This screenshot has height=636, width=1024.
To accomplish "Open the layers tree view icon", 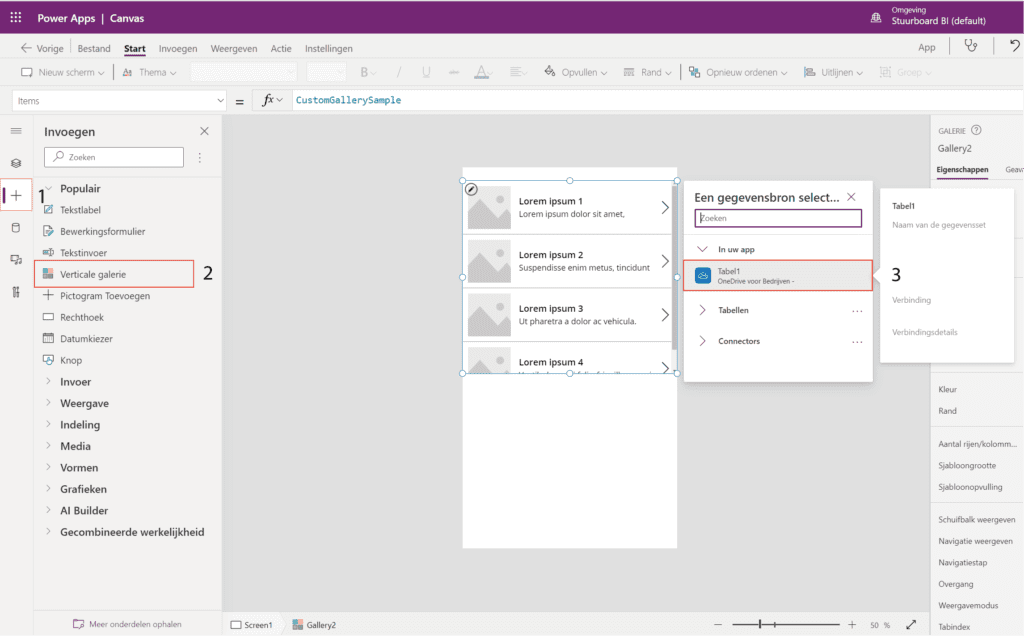I will (16, 163).
